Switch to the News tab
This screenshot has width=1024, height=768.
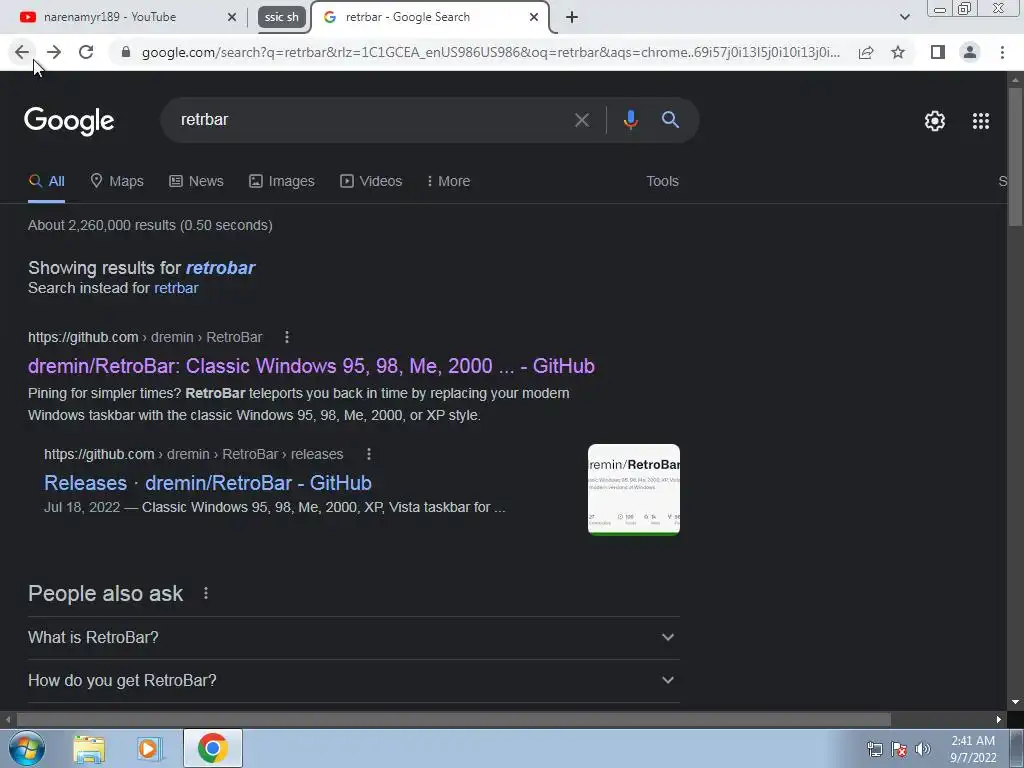[196, 181]
